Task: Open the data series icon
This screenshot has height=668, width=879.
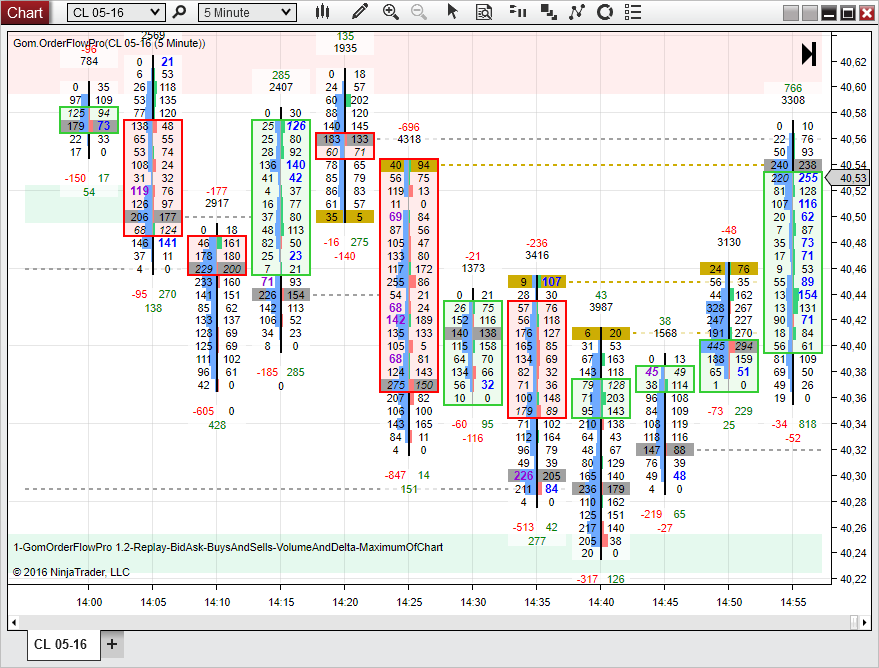Action: [548, 12]
